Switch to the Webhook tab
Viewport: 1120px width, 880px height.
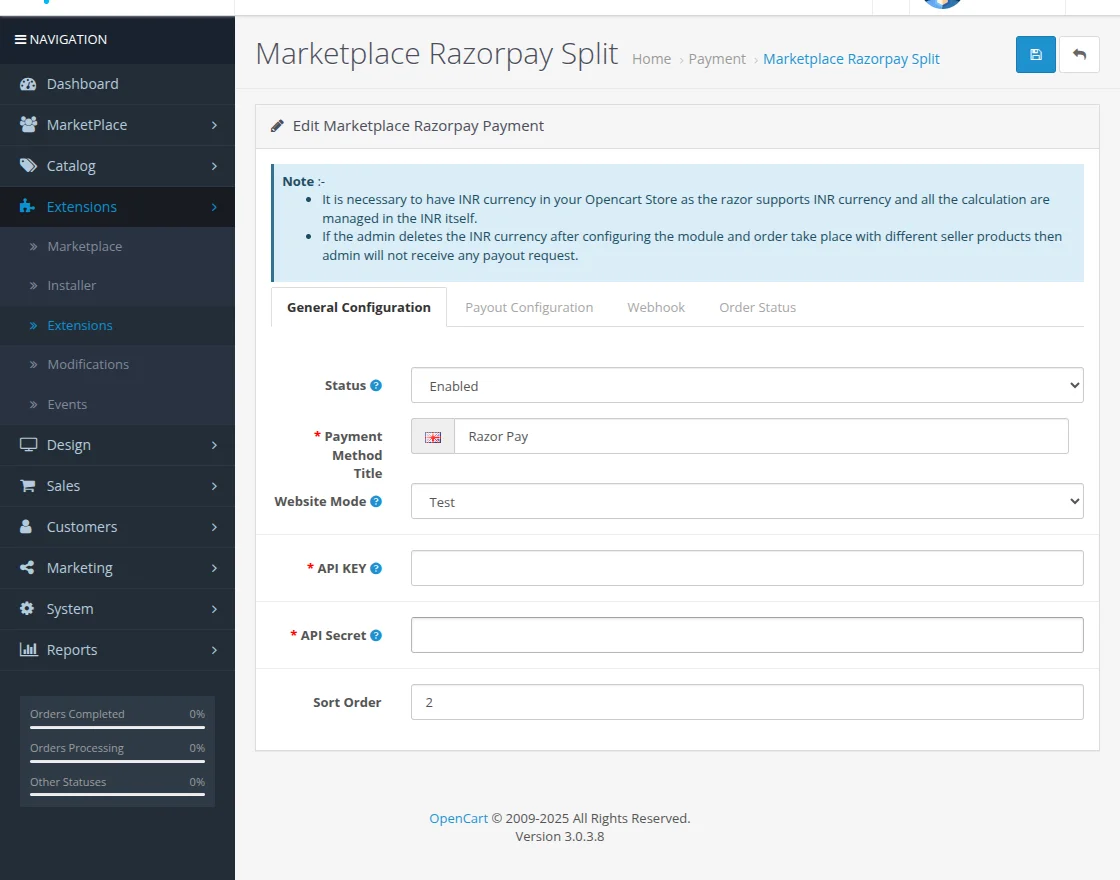tap(656, 307)
